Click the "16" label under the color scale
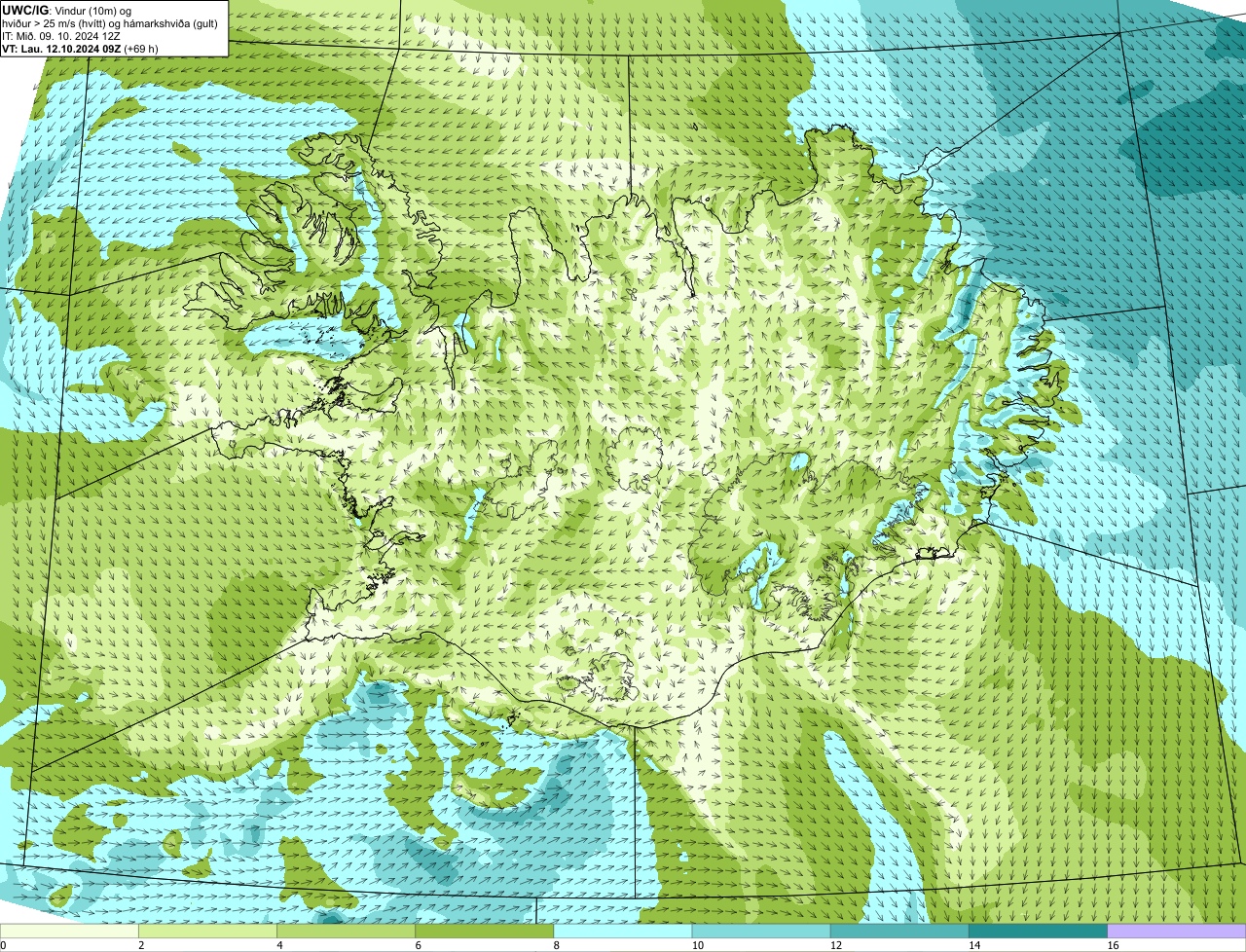 1113,945
